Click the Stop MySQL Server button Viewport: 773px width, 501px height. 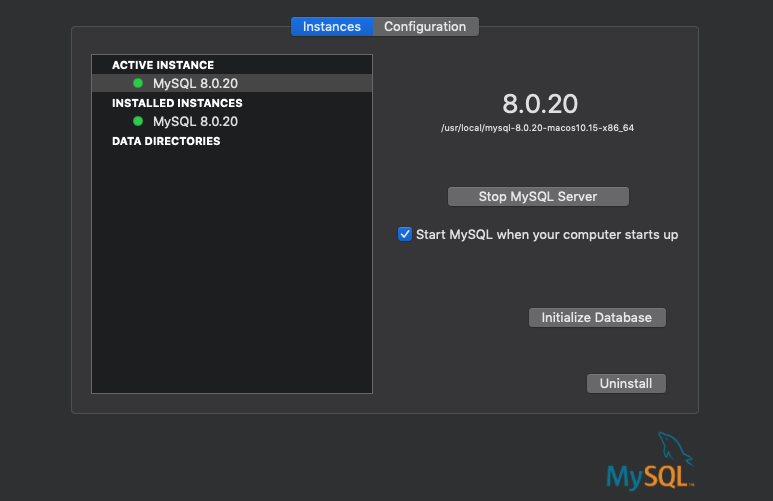538,196
